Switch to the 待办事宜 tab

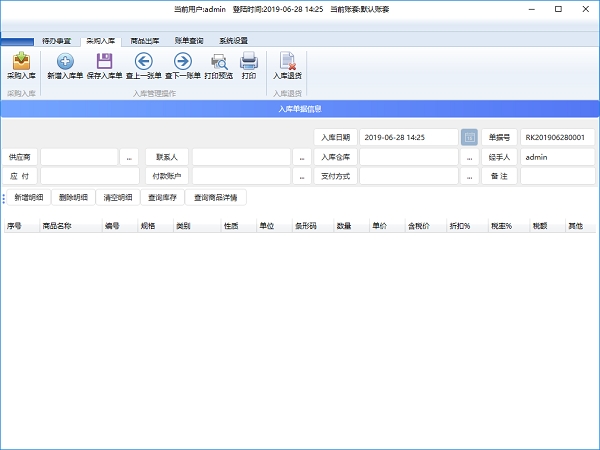[x=57, y=41]
